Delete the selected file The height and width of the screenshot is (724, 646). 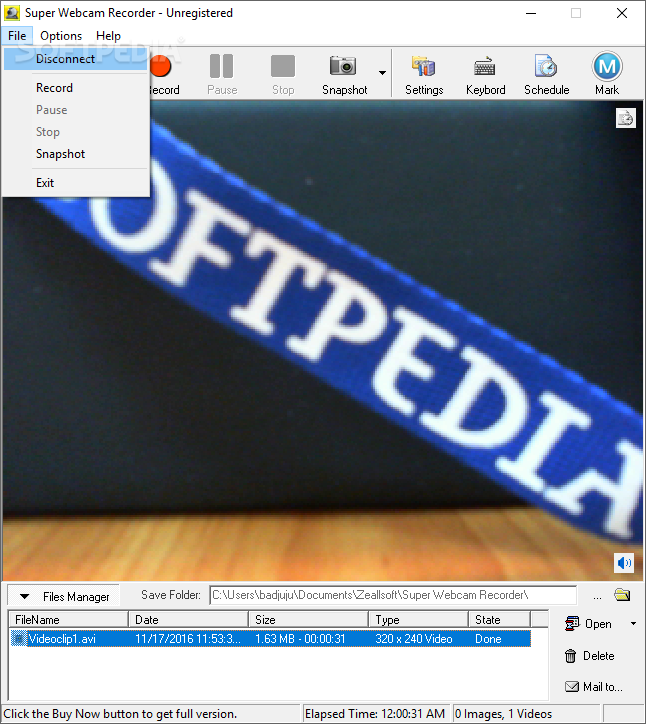(590, 656)
